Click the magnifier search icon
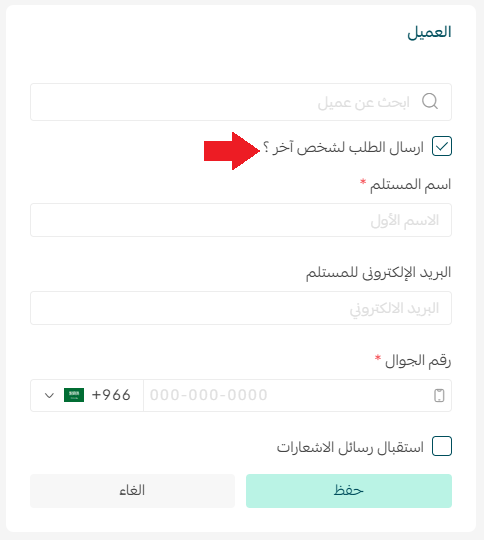This screenshot has width=484, height=540. tap(430, 101)
